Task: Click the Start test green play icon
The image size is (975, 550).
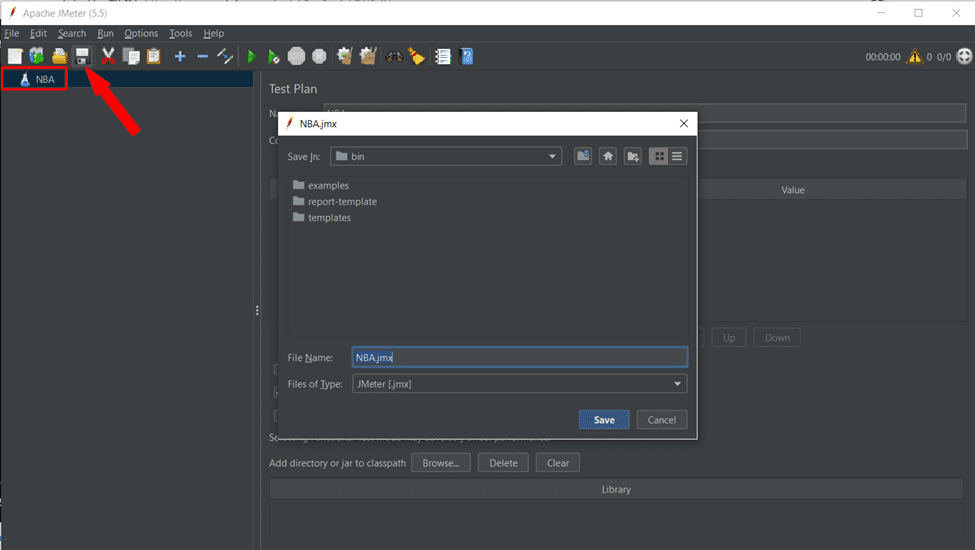Action: click(251, 56)
